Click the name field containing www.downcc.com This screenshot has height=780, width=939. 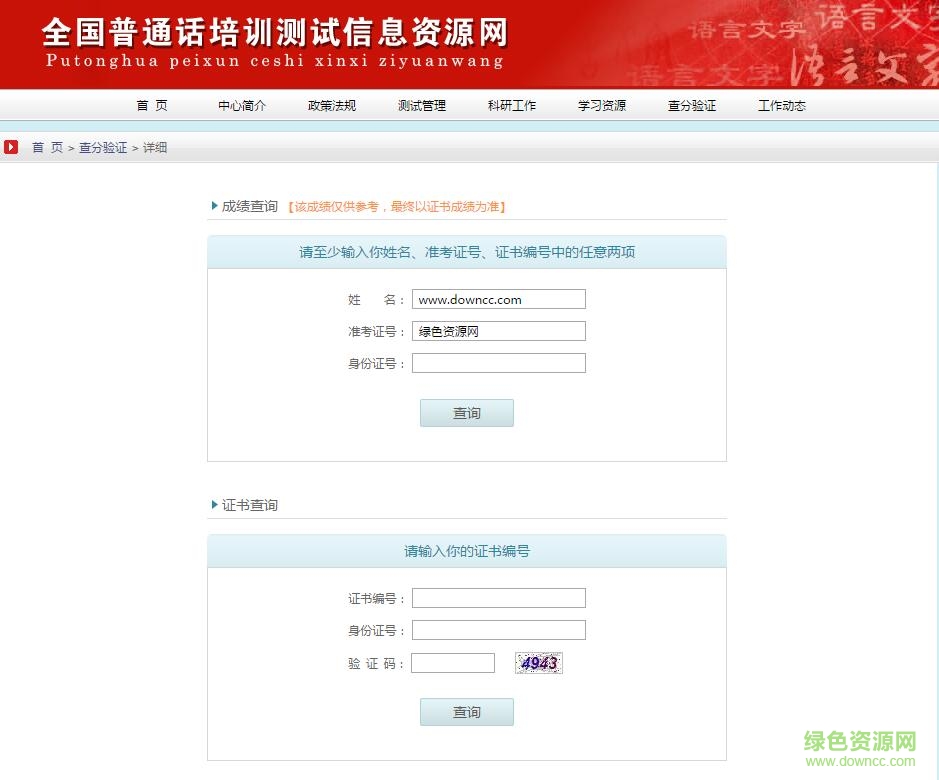[x=498, y=298]
